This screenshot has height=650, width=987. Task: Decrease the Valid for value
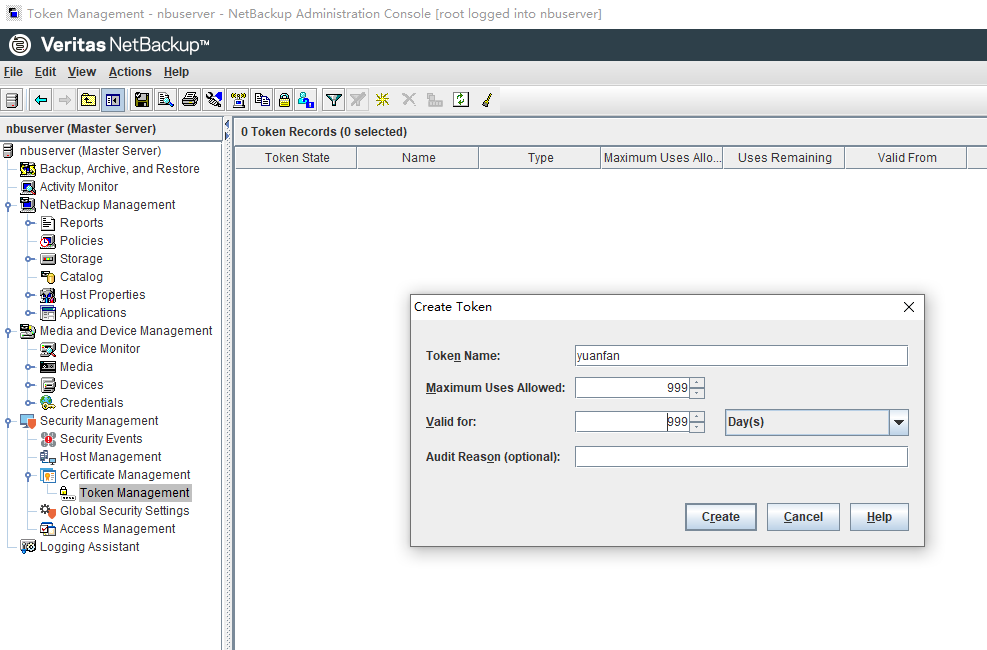pos(697,427)
